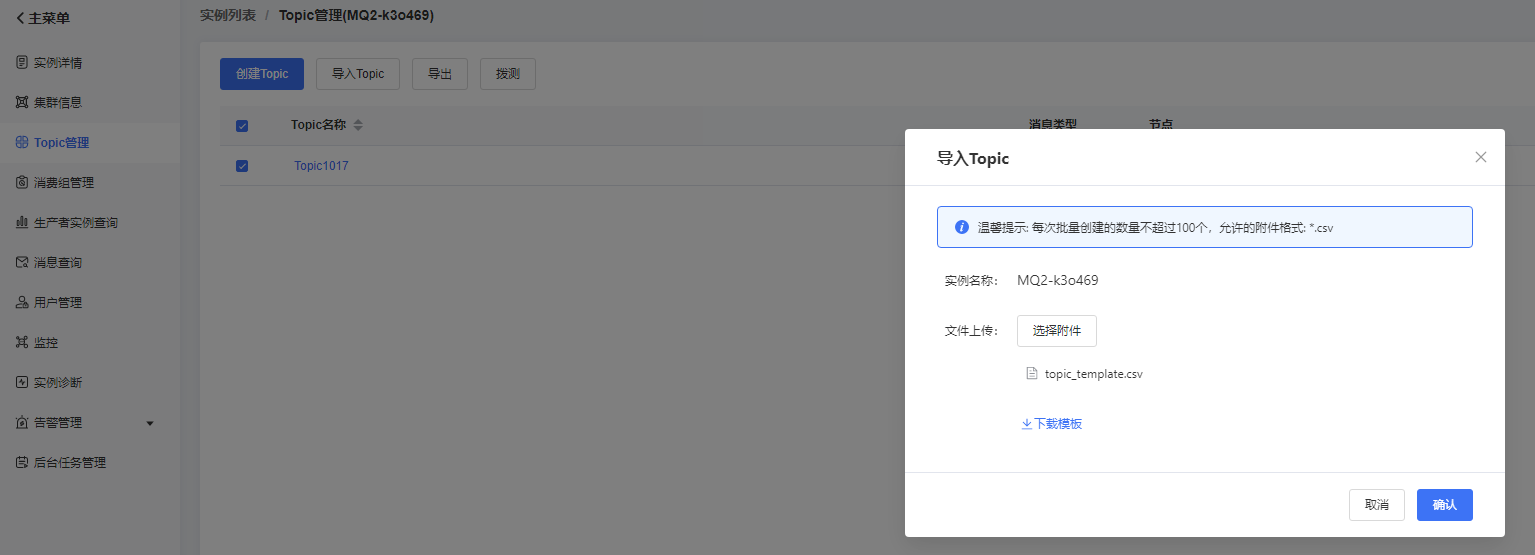Close the 导入Topic dialog with X
Viewport: 1535px width, 555px height.
click(1481, 157)
